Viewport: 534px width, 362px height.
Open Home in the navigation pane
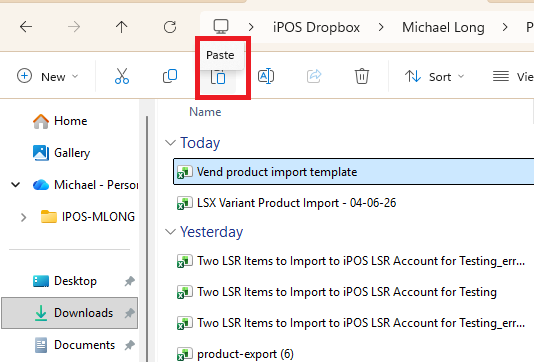click(60, 121)
